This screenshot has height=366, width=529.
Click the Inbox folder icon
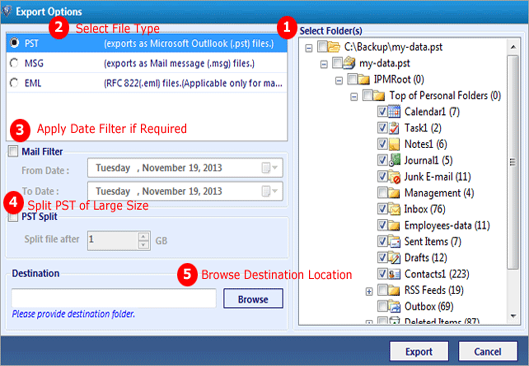(x=394, y=209)
